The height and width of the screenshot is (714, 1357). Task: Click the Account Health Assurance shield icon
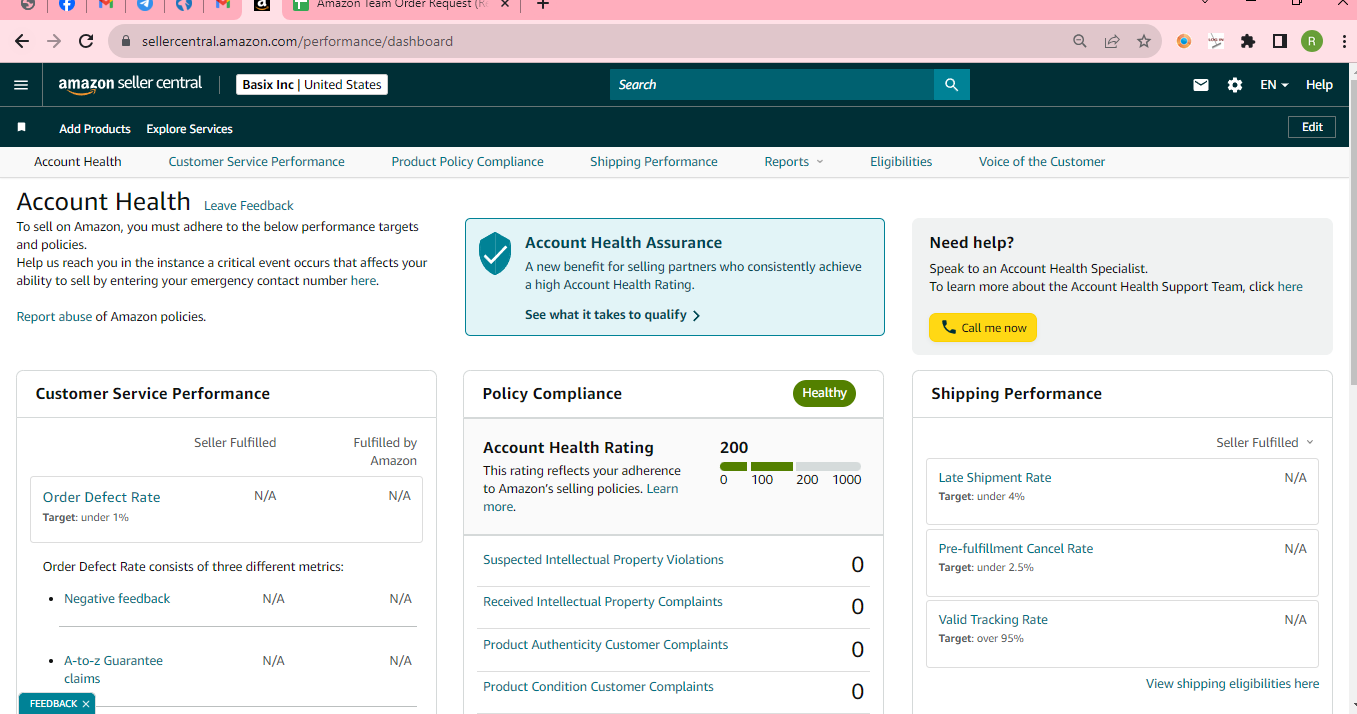[495, 254]
